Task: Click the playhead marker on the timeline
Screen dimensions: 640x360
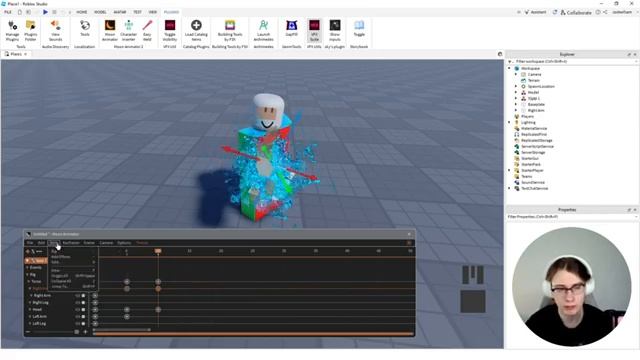Action: pyautogui.click(x=158, y=251)
